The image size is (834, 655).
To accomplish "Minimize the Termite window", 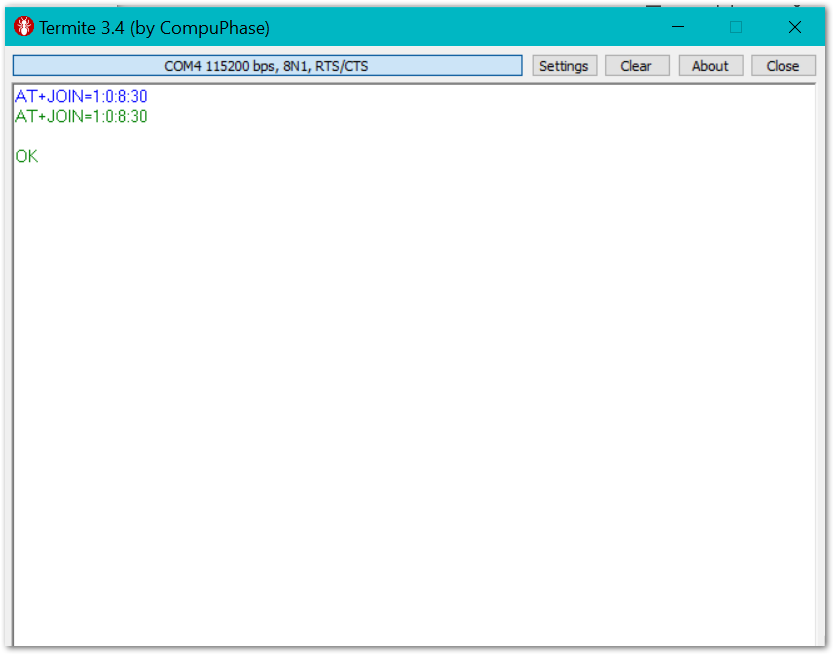I will (678, 27).
